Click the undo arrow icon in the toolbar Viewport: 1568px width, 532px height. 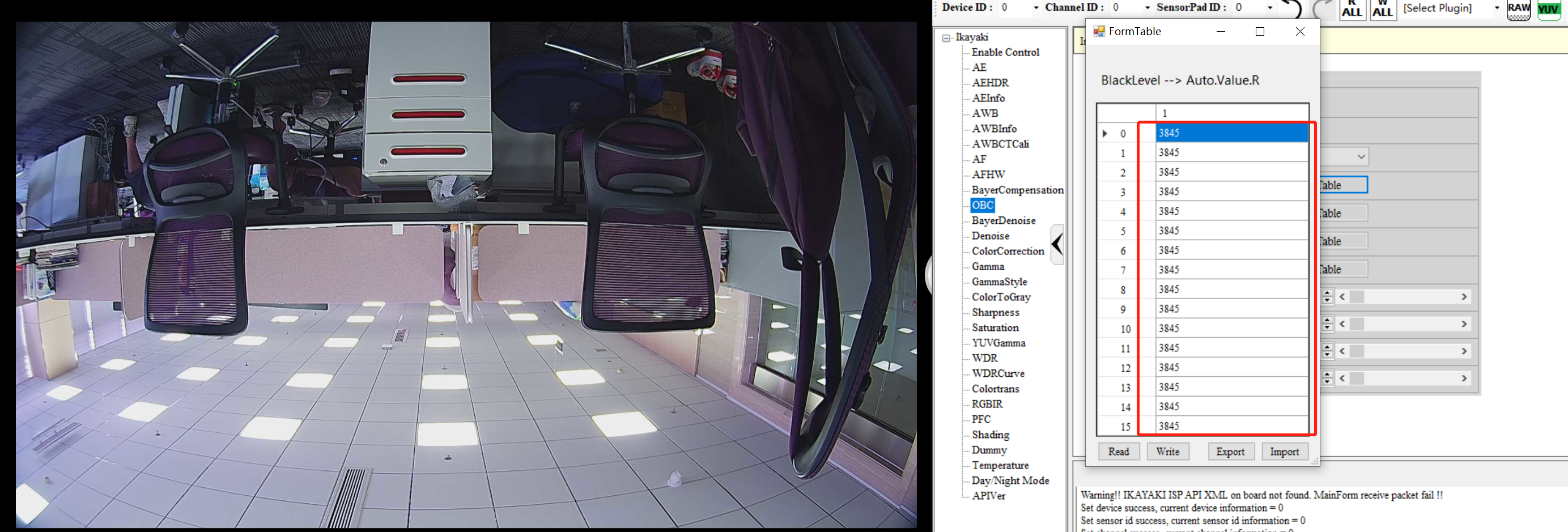tap(1291, 8)
